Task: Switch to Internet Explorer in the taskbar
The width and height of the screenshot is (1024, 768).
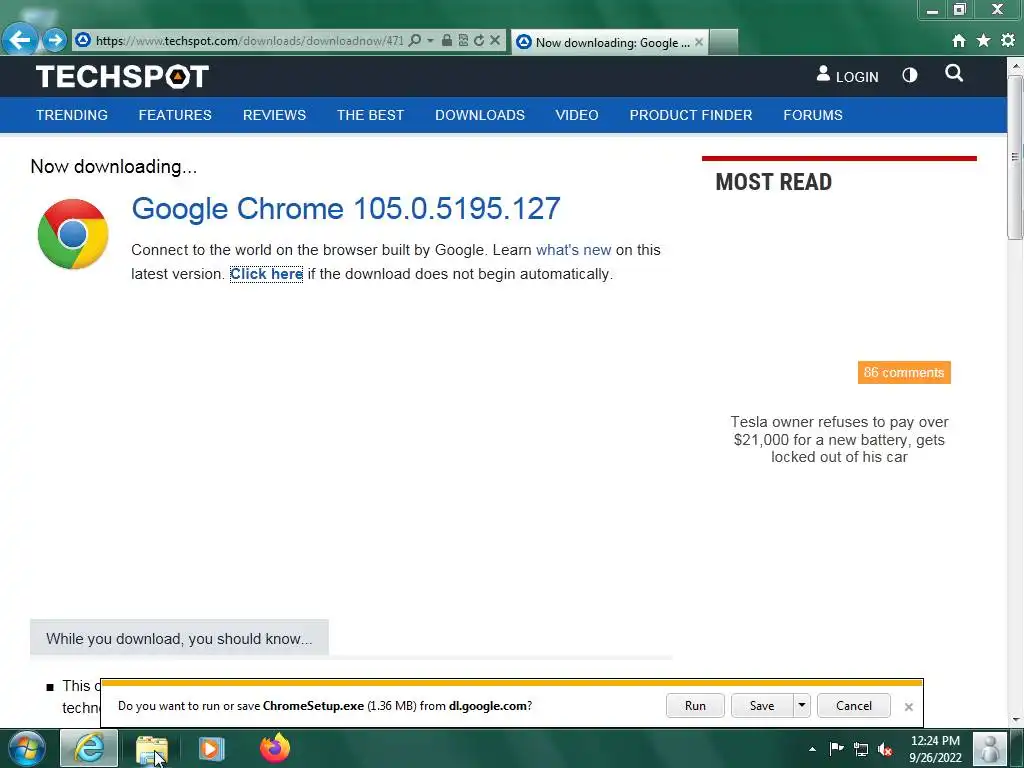Action: coord(89,748)
